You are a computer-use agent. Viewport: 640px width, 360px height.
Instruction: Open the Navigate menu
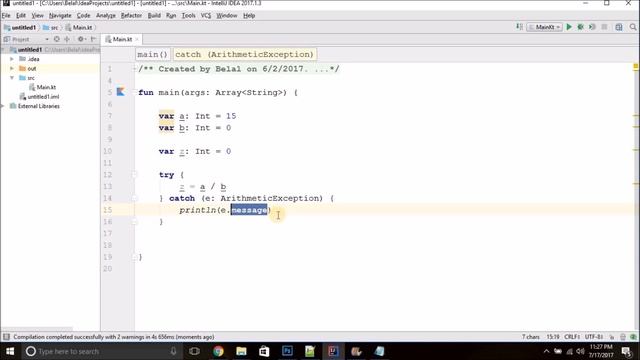pos(60,16)
